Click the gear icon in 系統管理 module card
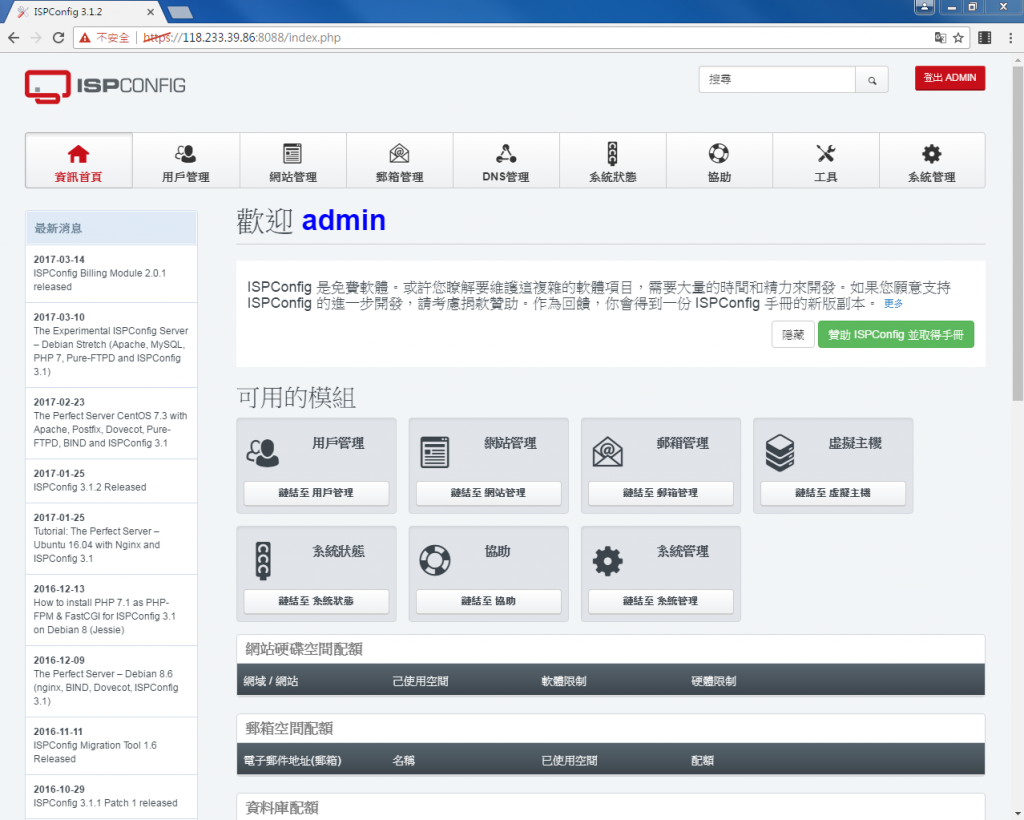Viewport: 1024px width, 820px height. pos(607,560)
